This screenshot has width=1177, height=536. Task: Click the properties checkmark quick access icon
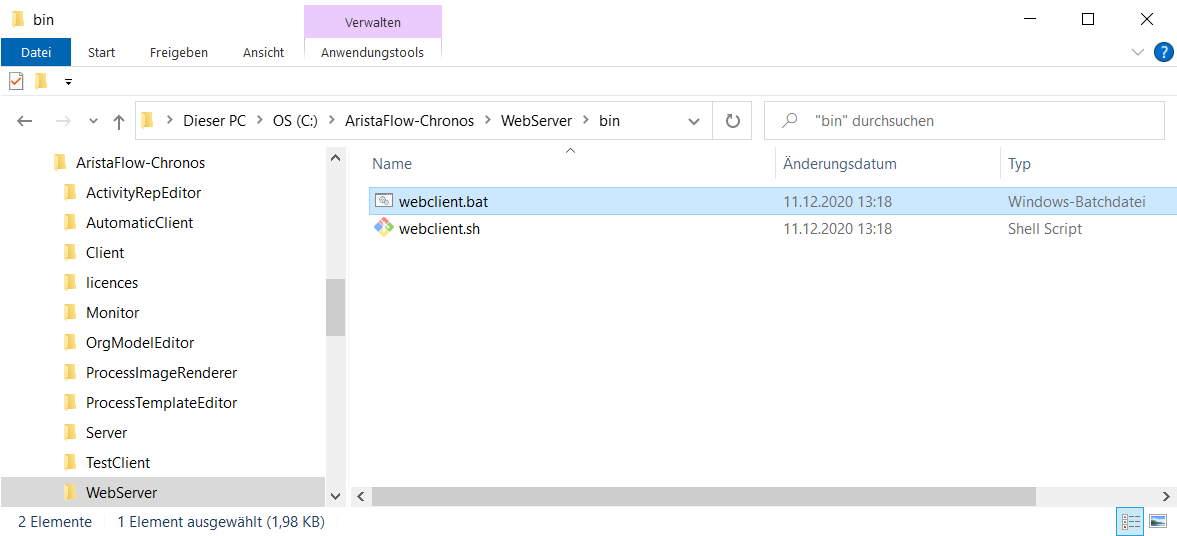[x=17, y=80]
